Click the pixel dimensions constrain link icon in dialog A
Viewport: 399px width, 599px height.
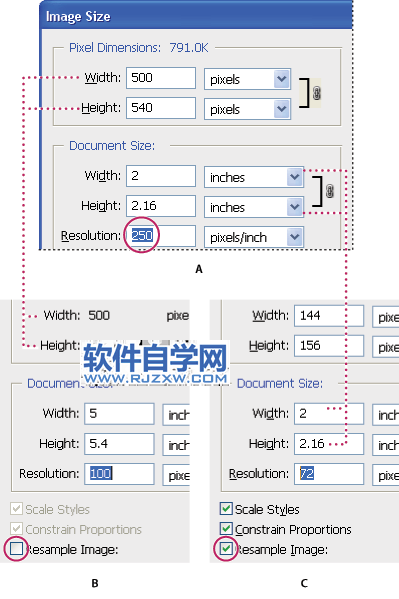click(x=316, y=93)
